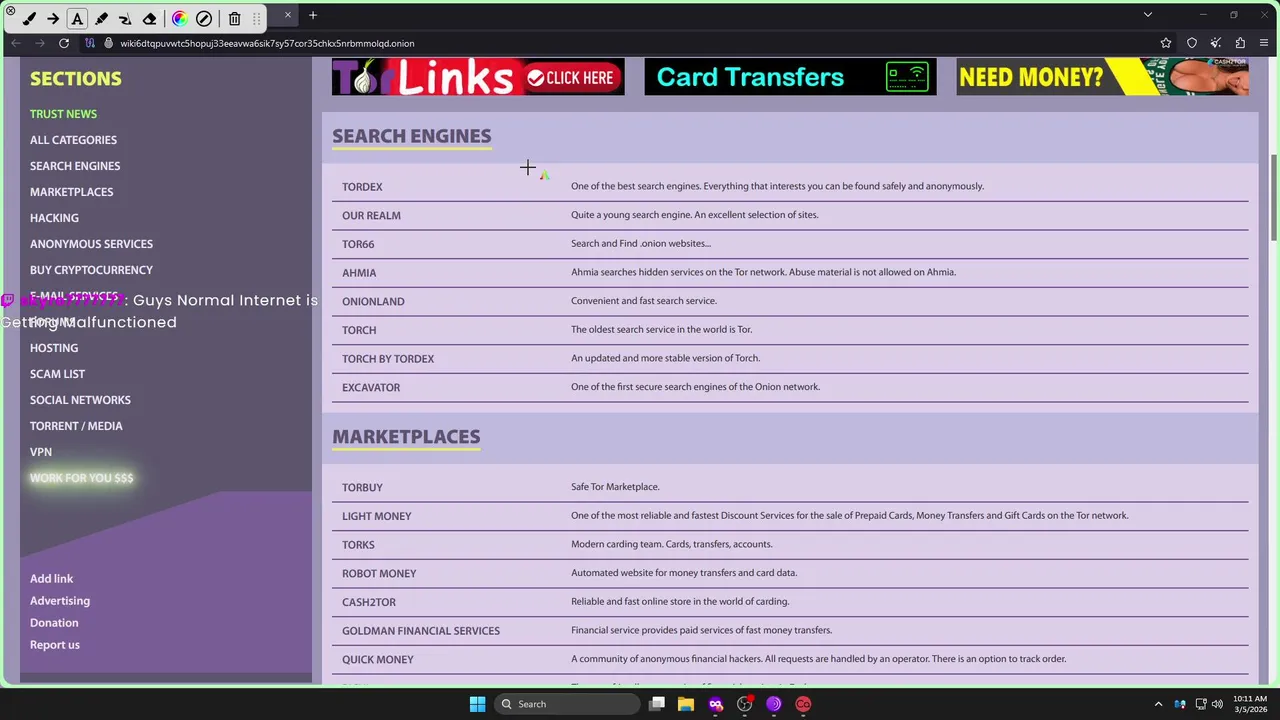Image resolution: width=1280 pixels, height=720 pixels.
Task: Open Task View on the taskbar
Action: 657,704
